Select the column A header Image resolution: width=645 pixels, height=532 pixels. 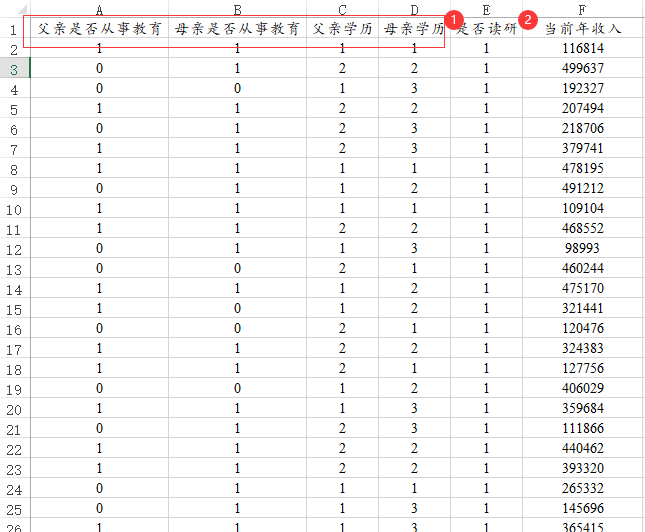tap(99, 9)
